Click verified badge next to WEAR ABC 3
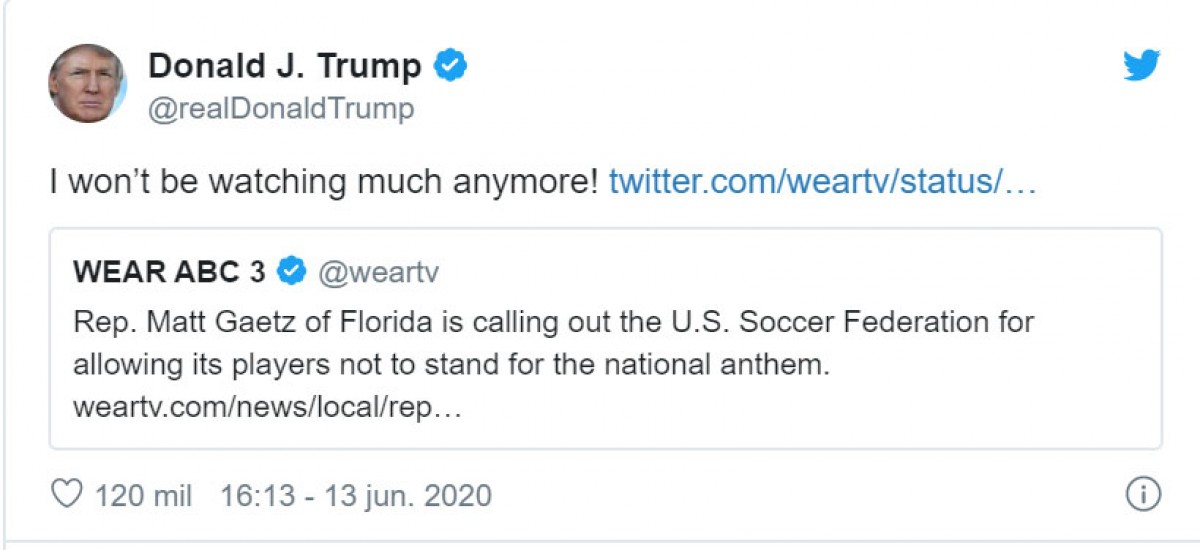 pyautogui.click(x=291, y=270)
